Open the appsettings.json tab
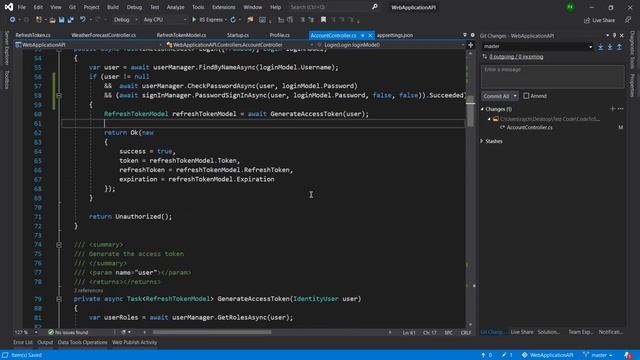 click(395, 35)
